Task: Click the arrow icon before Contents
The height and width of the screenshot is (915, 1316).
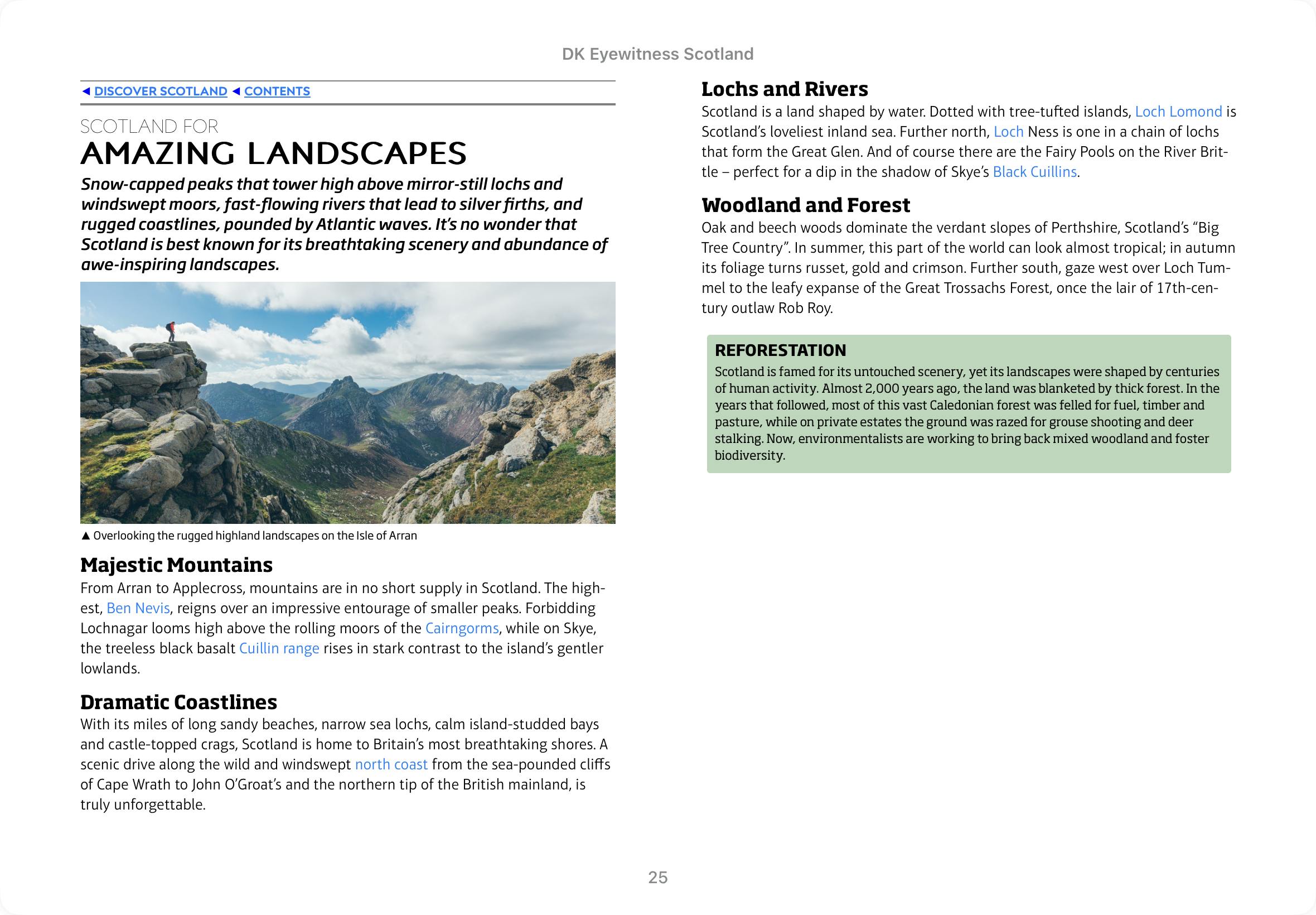Action: (236, 91)
